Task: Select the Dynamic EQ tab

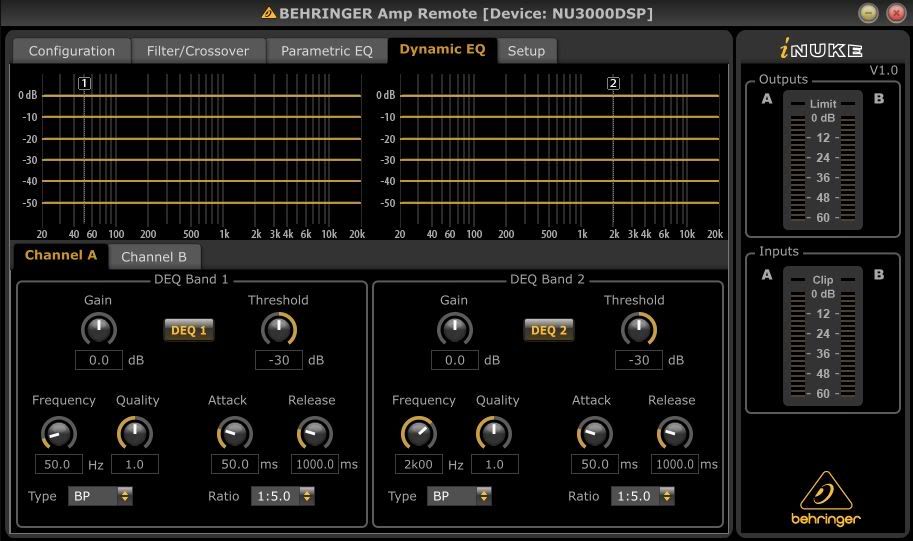Action: (443, 50)
